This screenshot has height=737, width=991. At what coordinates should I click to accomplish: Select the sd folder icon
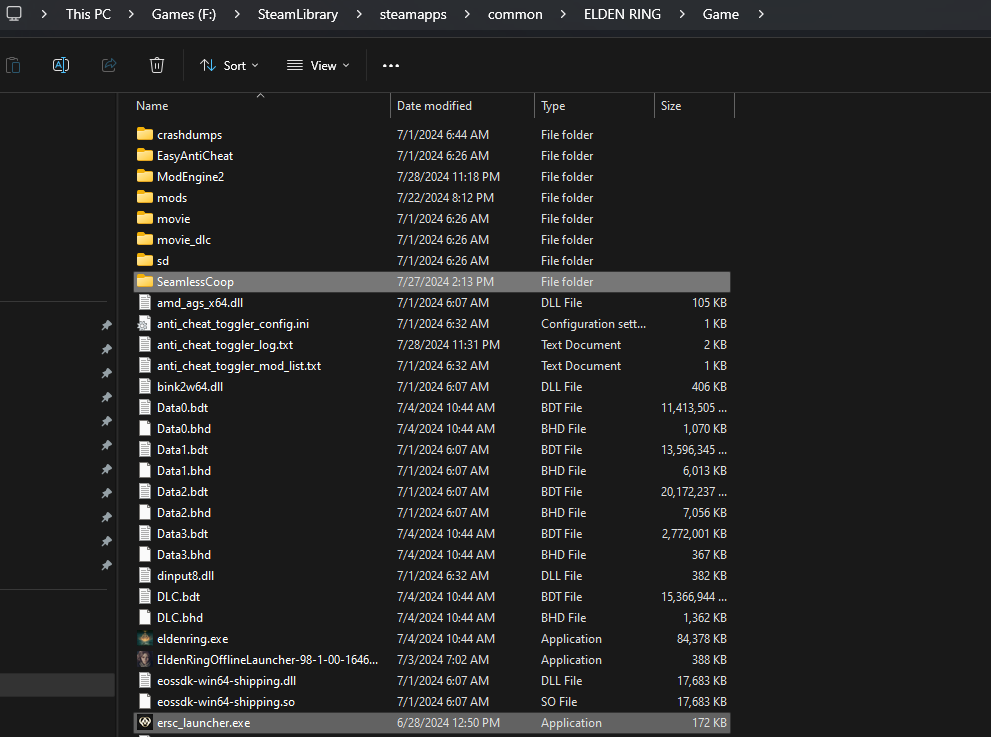click(x=145, y=260)
